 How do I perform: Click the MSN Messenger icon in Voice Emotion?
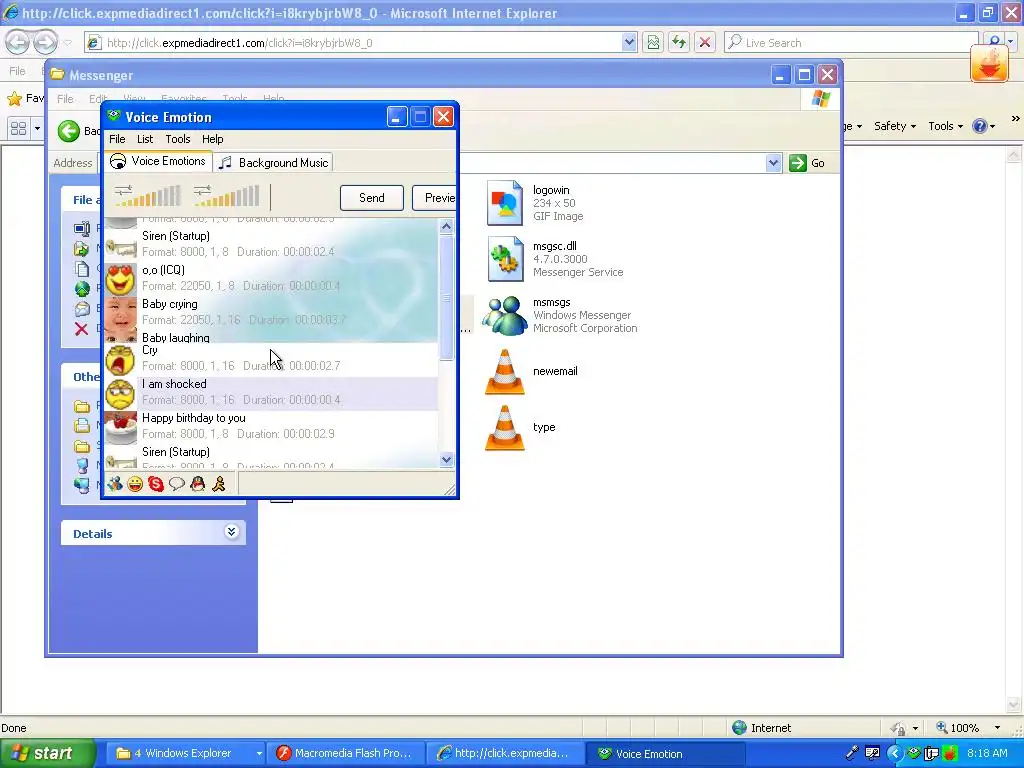(x=115, y=484)
